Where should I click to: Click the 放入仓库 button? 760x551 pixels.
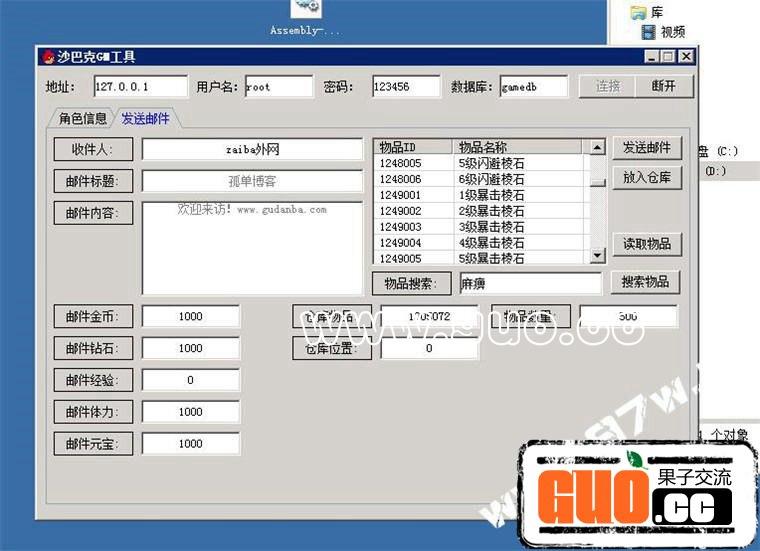tap(647, 178)
